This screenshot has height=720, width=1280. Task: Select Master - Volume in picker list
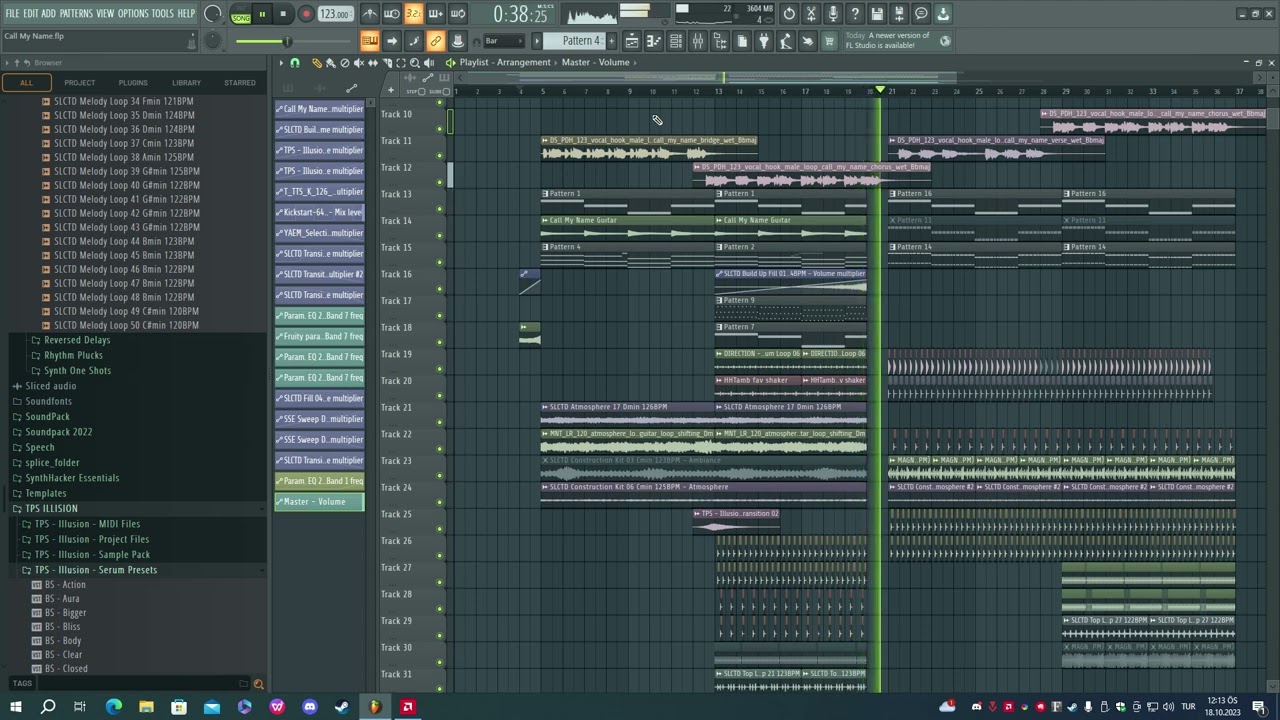point(320,502)
